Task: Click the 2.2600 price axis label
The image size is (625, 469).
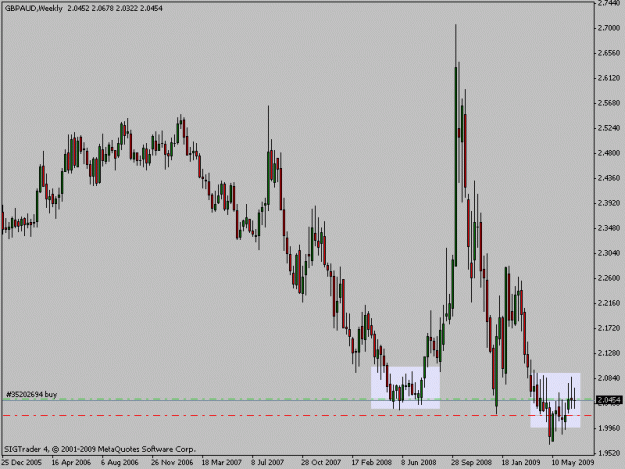Action: (x=609, y=278)
